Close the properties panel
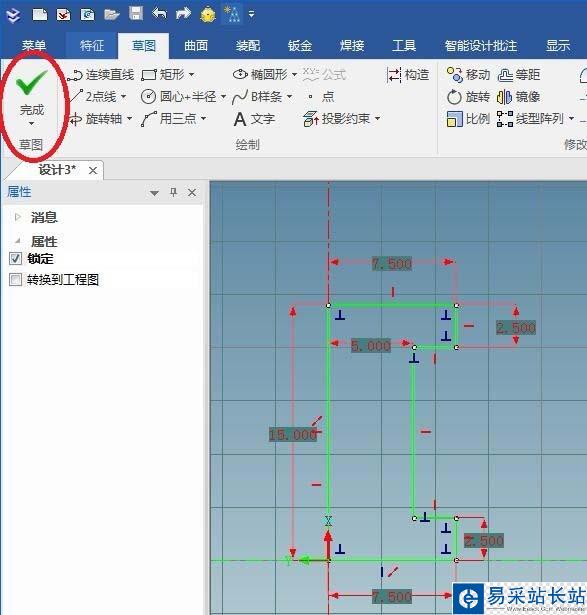Image resolution: width=587 pixels, height=615 pixels. pyautogui.click(x=192, y=193)
